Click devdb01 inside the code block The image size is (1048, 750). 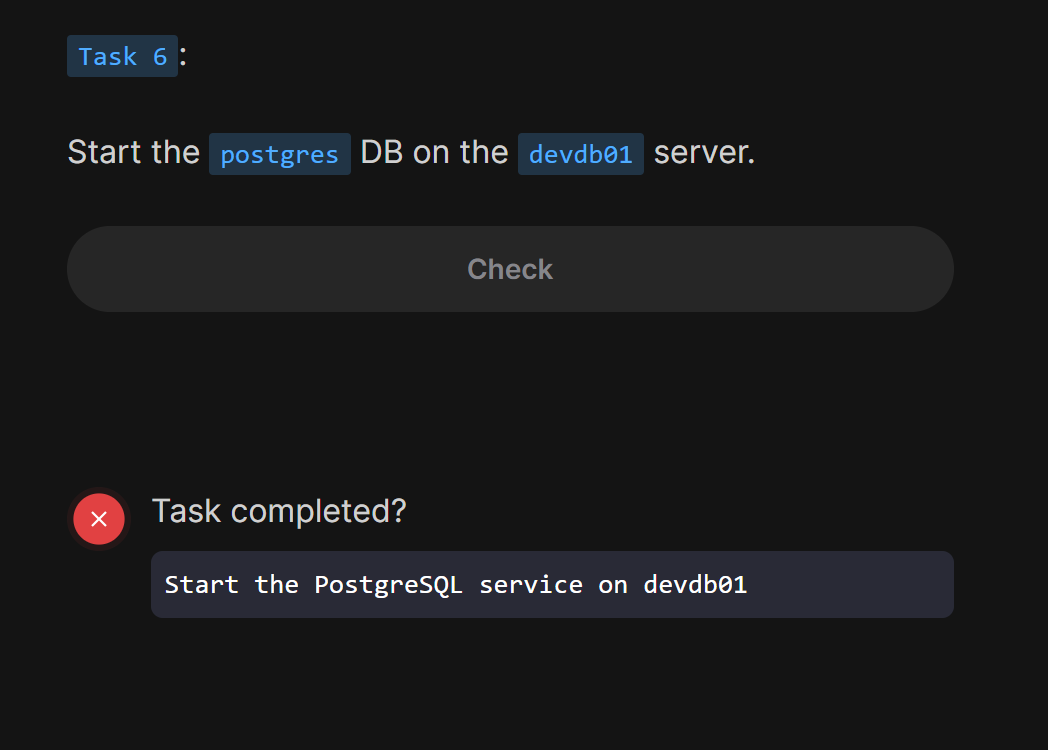695,584
